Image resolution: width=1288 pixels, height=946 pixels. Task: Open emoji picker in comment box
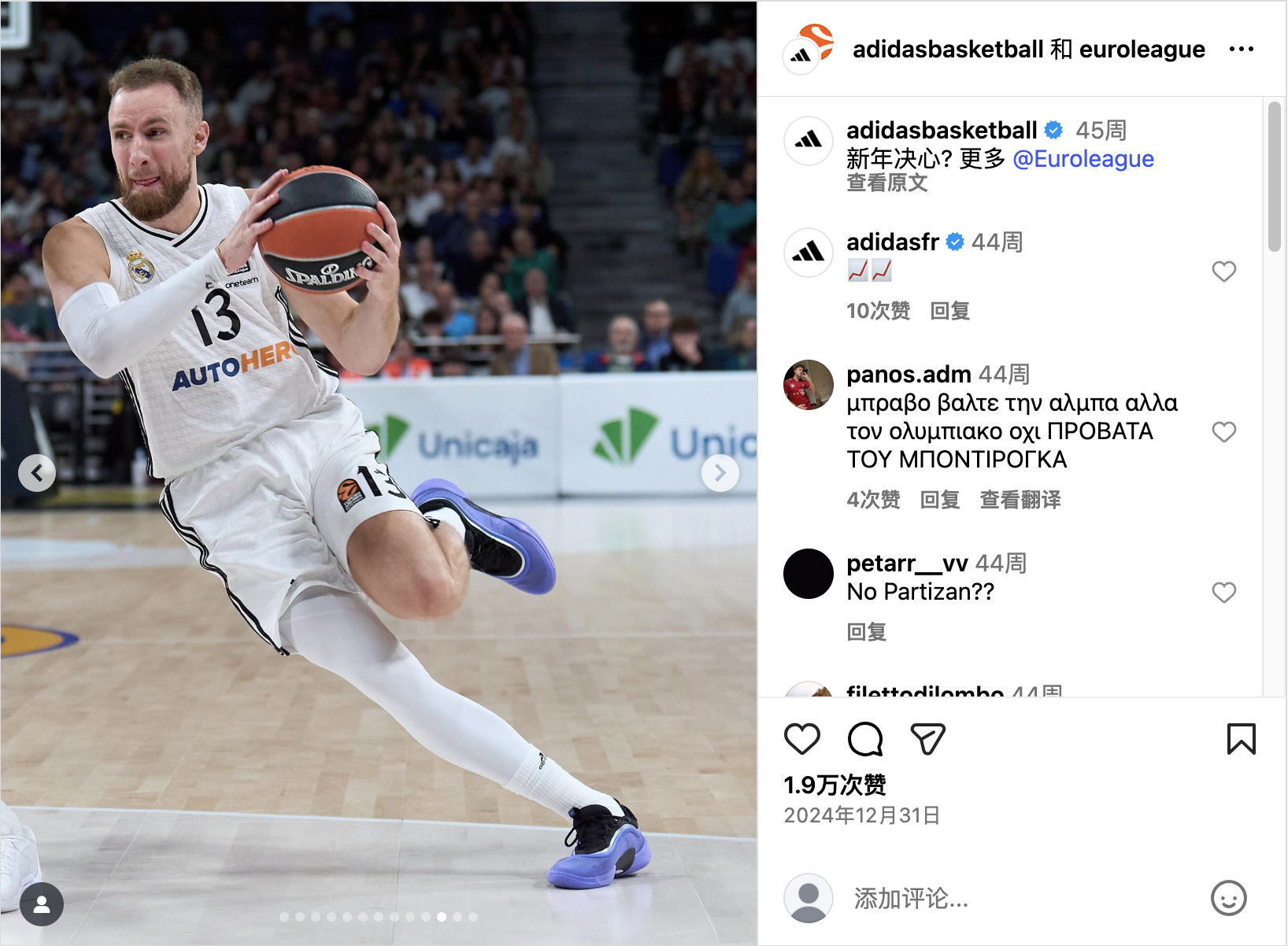pyautogui.click(x=1228, y=897)
